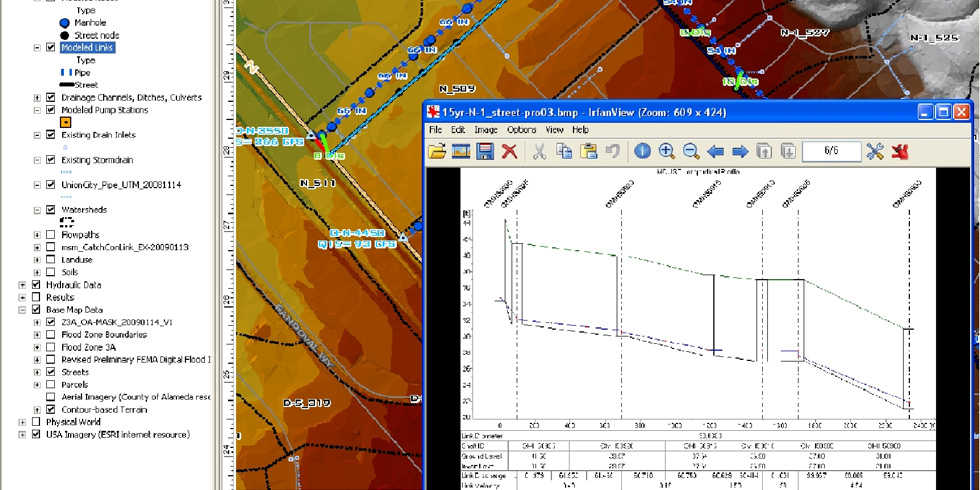The image size is (980, 490).
Task: Expand the Physical World group
Action: point(22,422)
